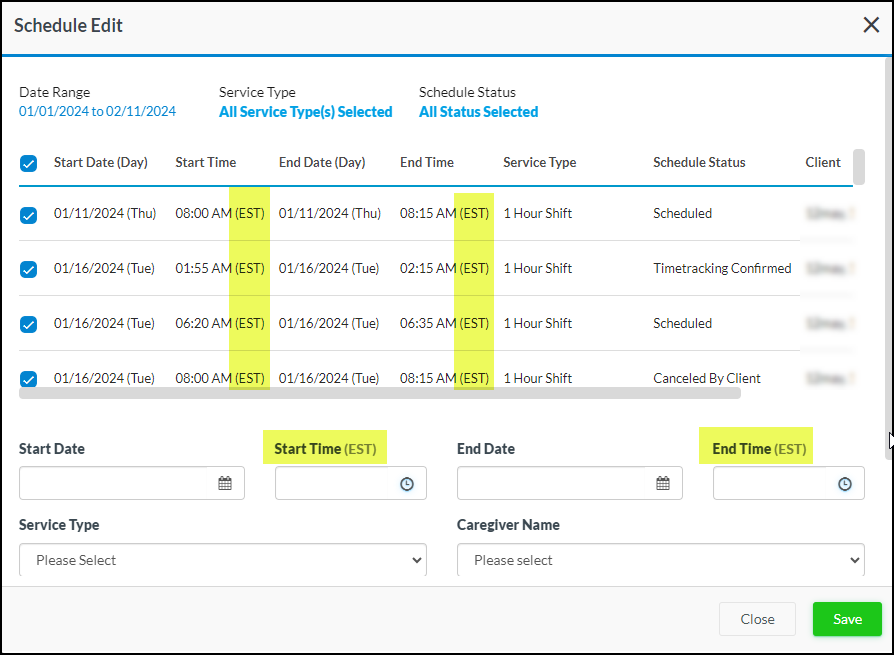Close the Schedule Edit dialog with X
894x655 pixels.
[871, 25]
